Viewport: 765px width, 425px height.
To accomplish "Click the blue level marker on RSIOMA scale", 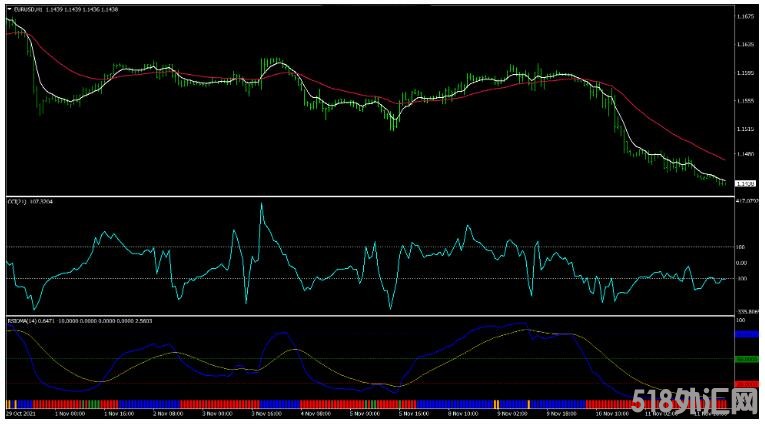I will (746, 334).
